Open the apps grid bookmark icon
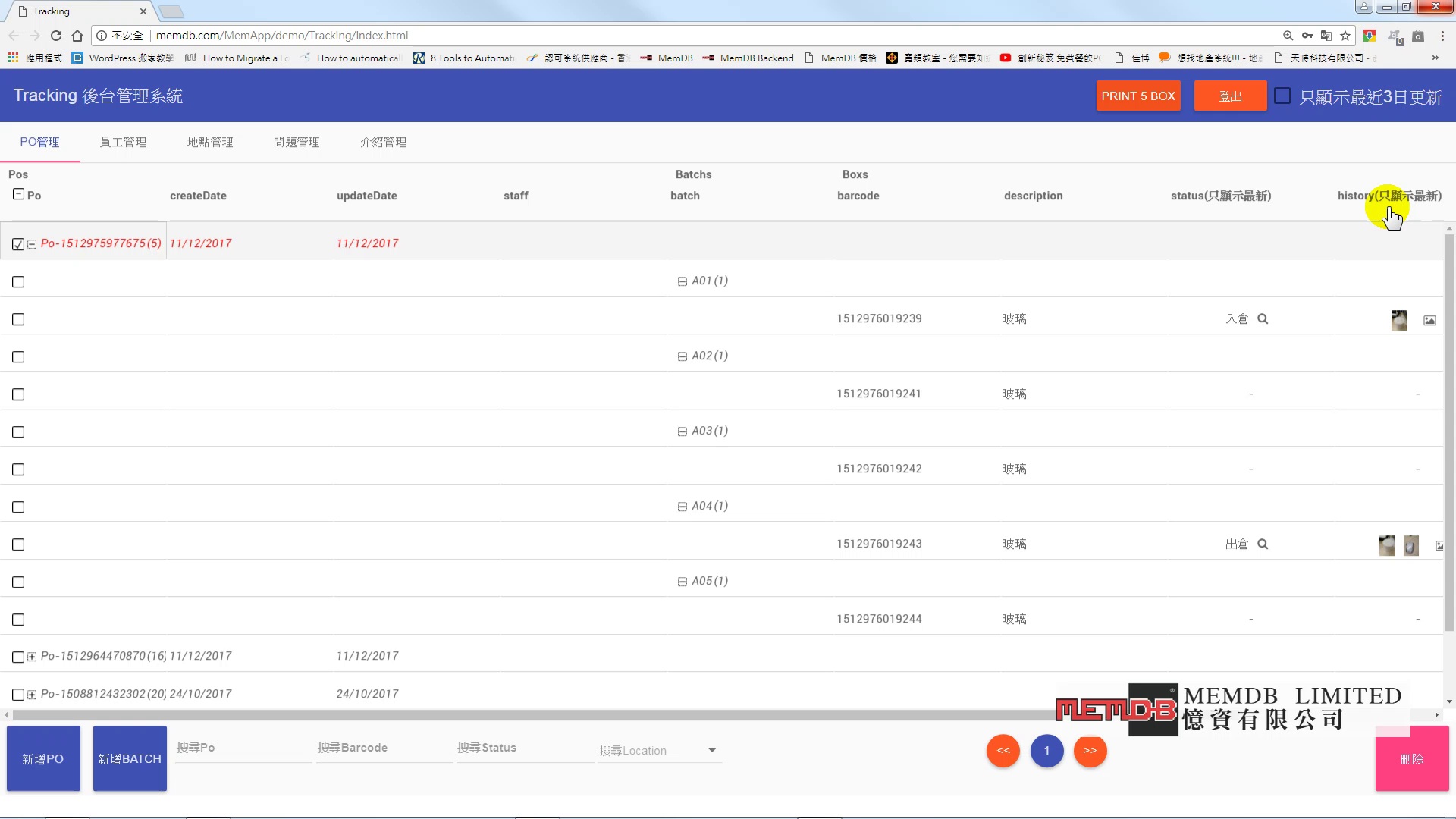This screenshot has height=819, width=1456. [13, 58]
